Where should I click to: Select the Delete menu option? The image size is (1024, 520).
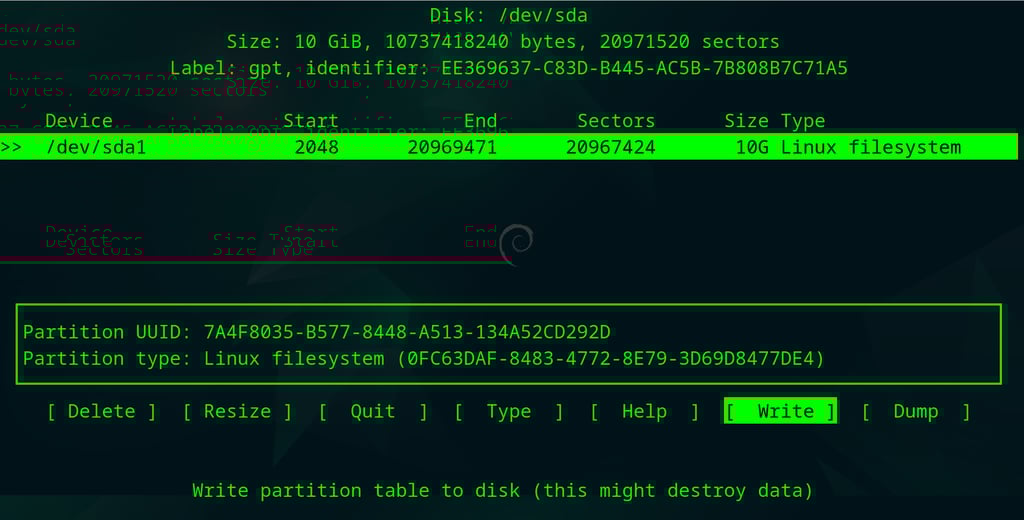(102, 412)
